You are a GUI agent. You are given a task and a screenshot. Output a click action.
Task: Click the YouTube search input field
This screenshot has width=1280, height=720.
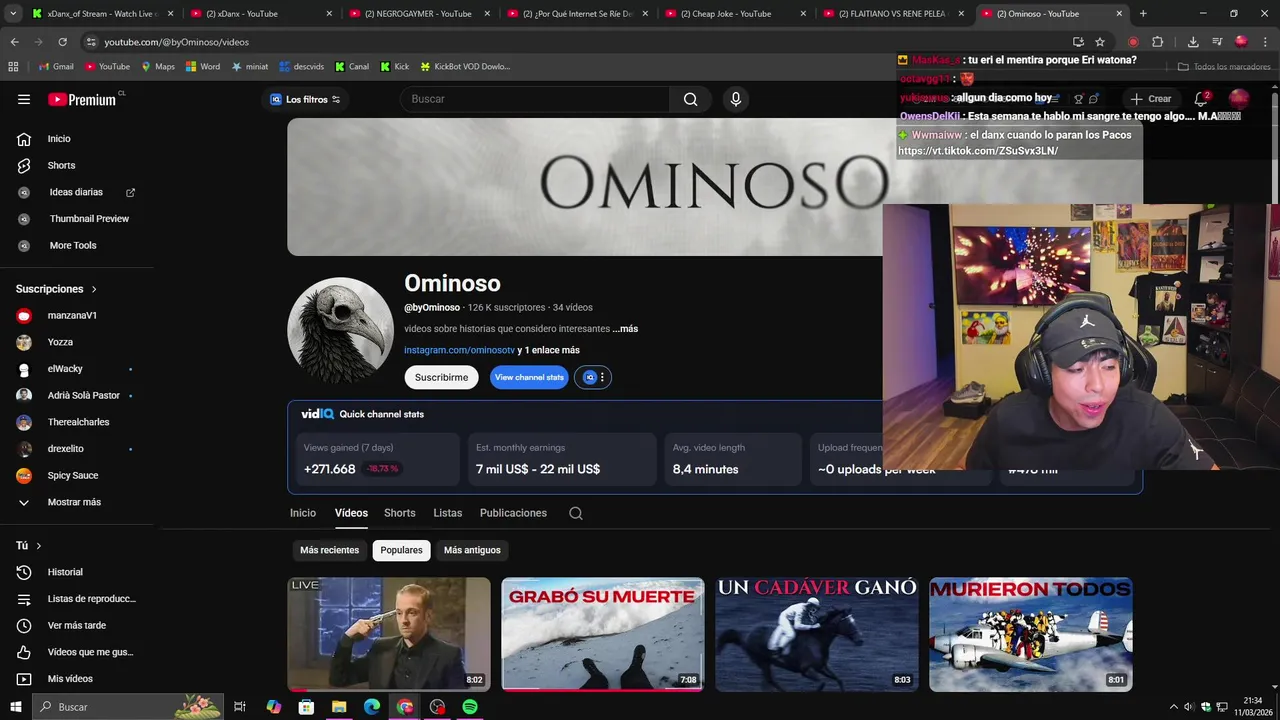coord(535,99)
